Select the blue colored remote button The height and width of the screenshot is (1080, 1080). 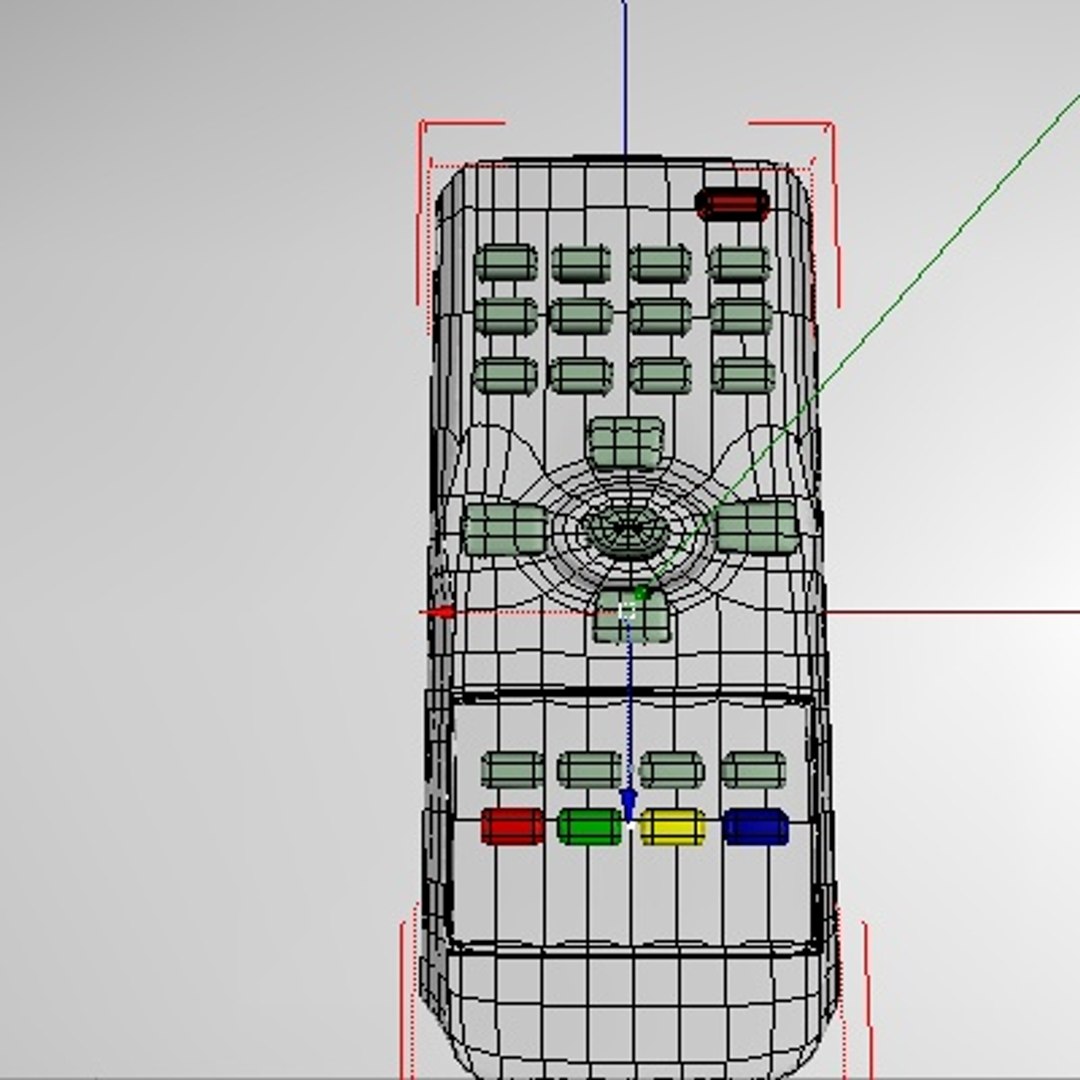coord(756,827)
